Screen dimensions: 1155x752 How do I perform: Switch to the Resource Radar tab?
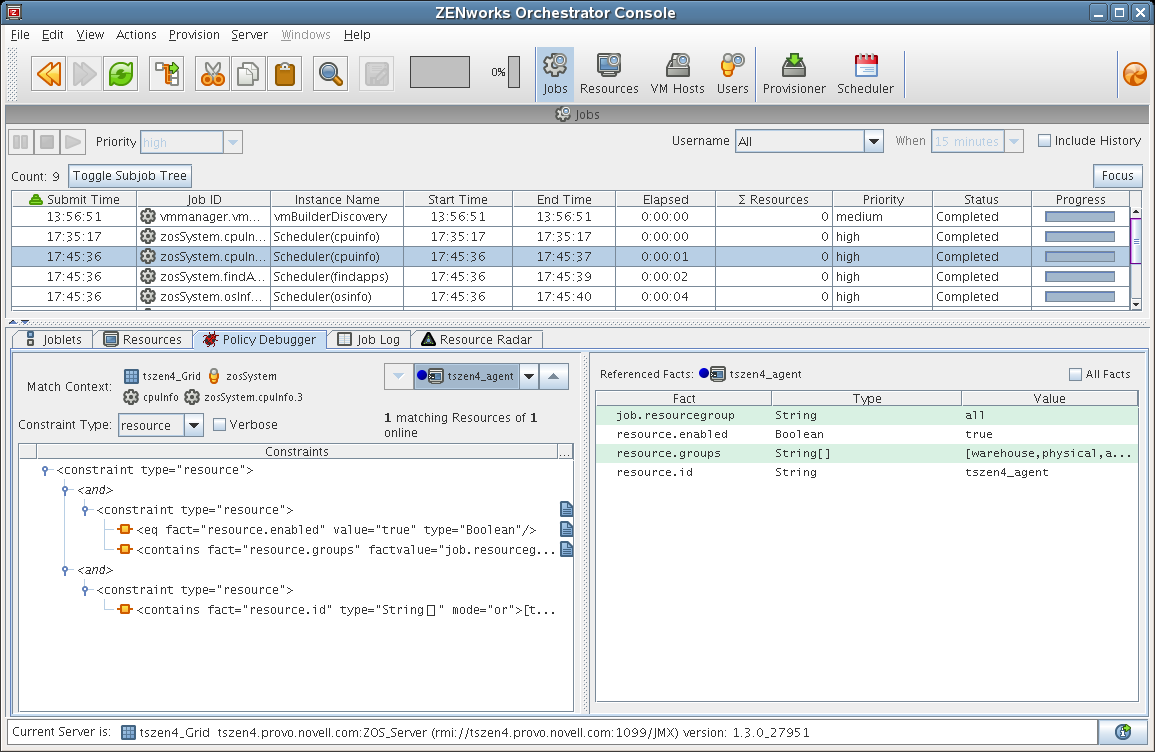pyautogui.click(x=477, y=340)
